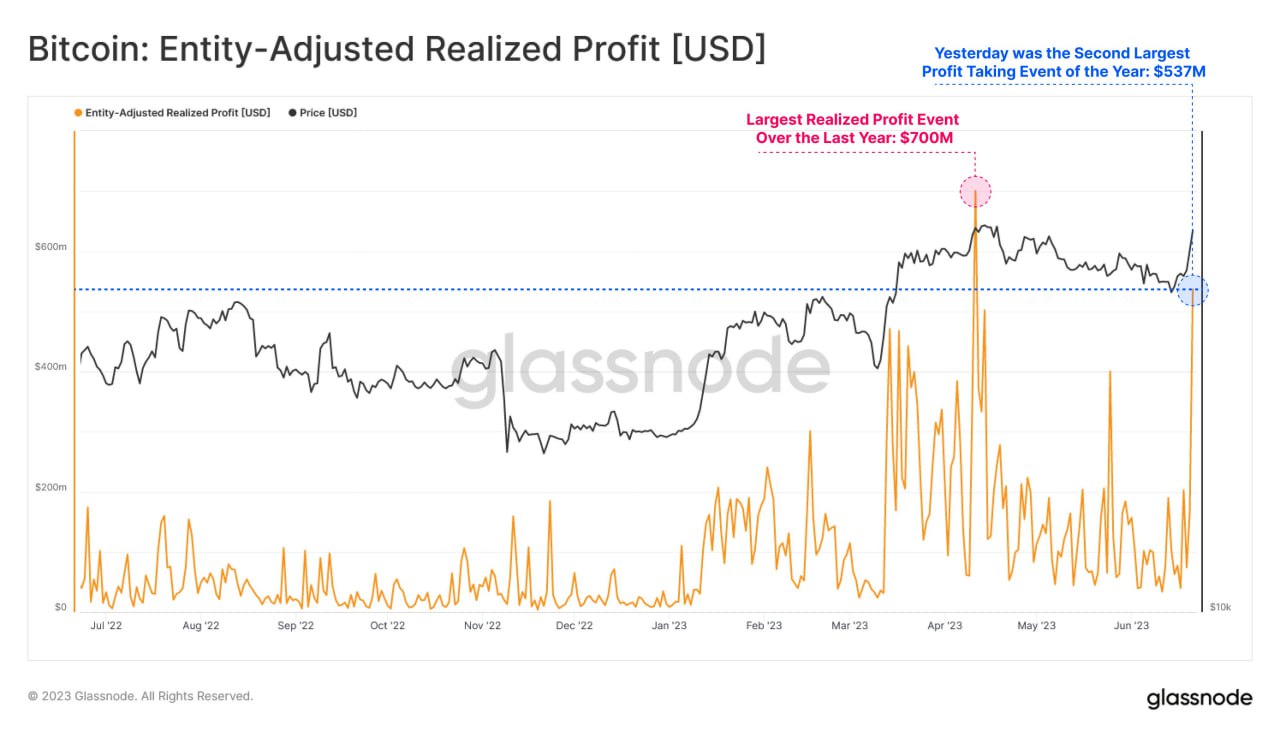Click the orange Entity-Adjusted Realized Profit legend dot
The height and width of the screenshot is (737, 1280).
[x=78, y=113]
